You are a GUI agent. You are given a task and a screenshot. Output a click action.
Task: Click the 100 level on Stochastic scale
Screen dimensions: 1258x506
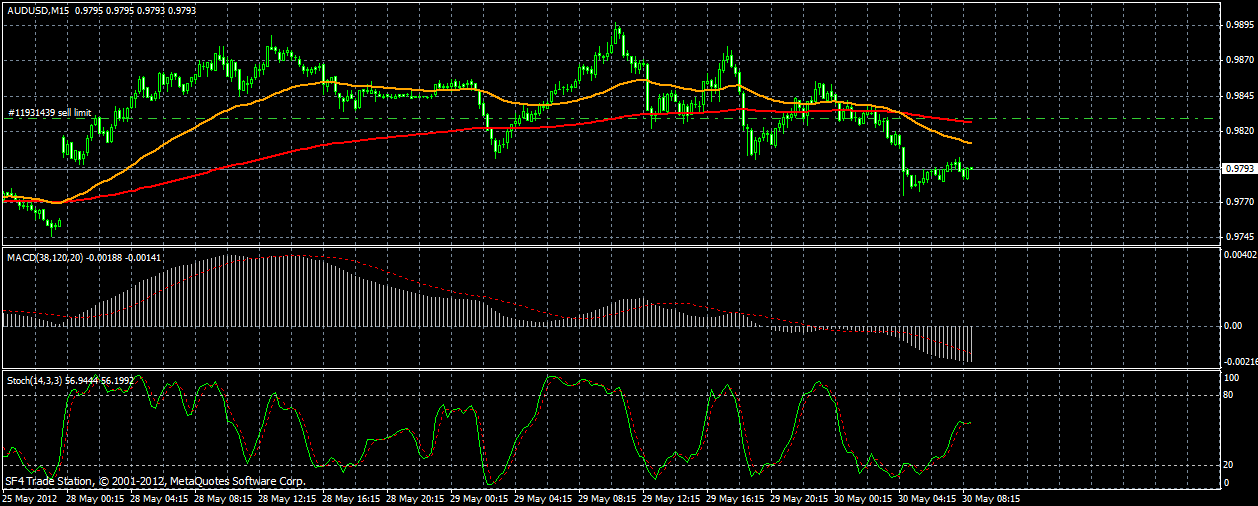[1233, 378]
